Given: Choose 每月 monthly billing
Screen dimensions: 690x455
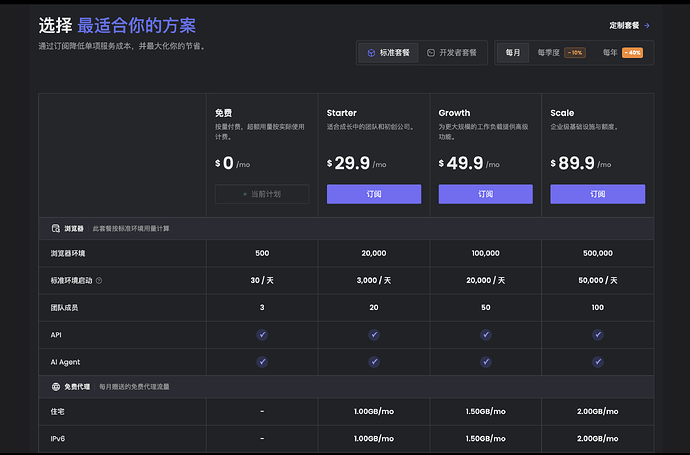Looking at the screenshot, I should pyautogui.click(x=513, y=53).
